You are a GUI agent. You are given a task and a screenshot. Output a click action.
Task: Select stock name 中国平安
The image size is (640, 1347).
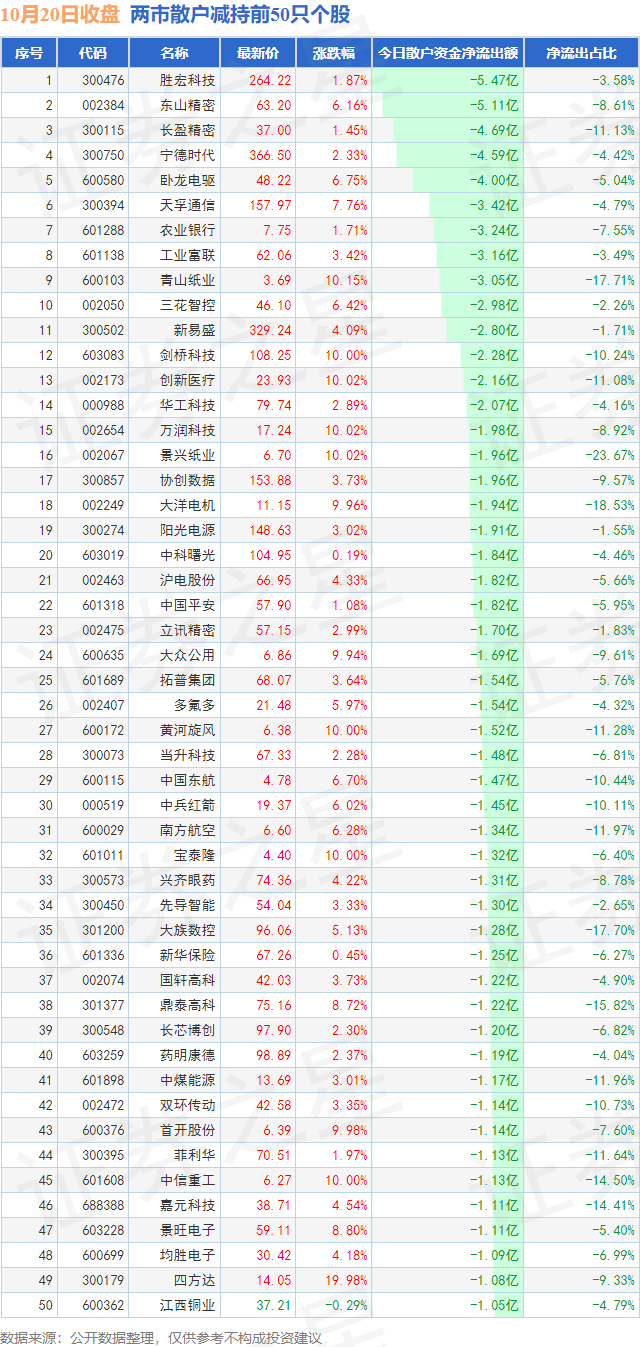pos(187,605)
